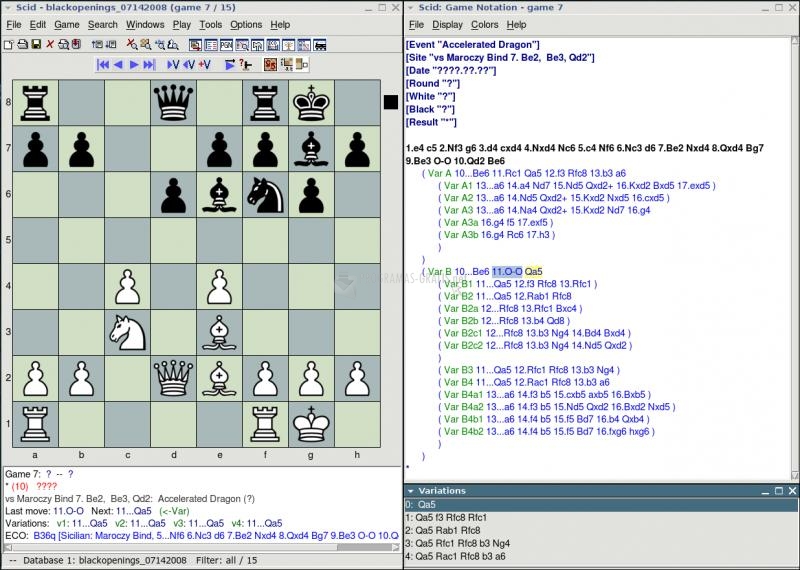Toggle autoplay mode button
This screenshot has width=800, height=570.
coord(230,65)
